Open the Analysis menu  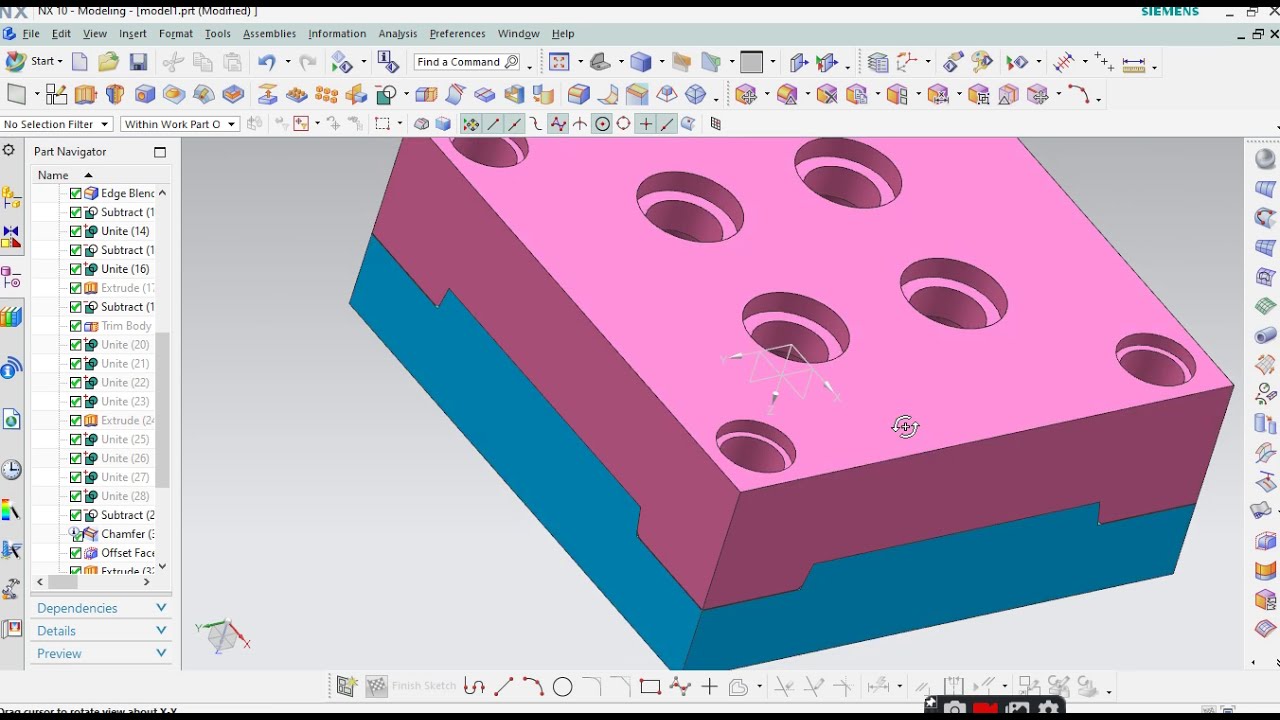[398, 34]
